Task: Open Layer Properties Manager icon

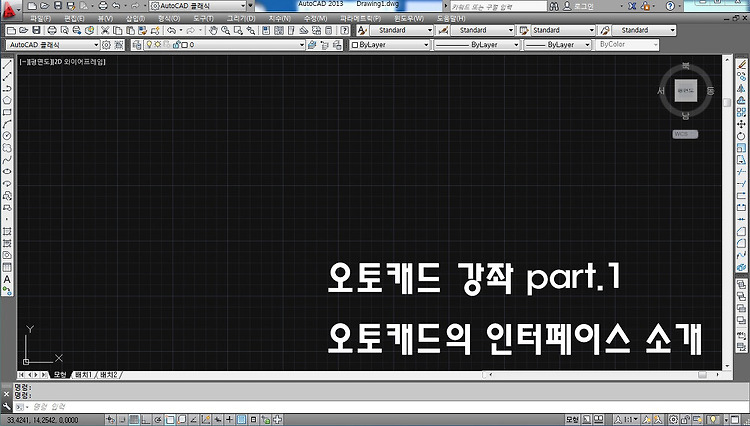Action: pyautogui.click(x=137, y=44)
